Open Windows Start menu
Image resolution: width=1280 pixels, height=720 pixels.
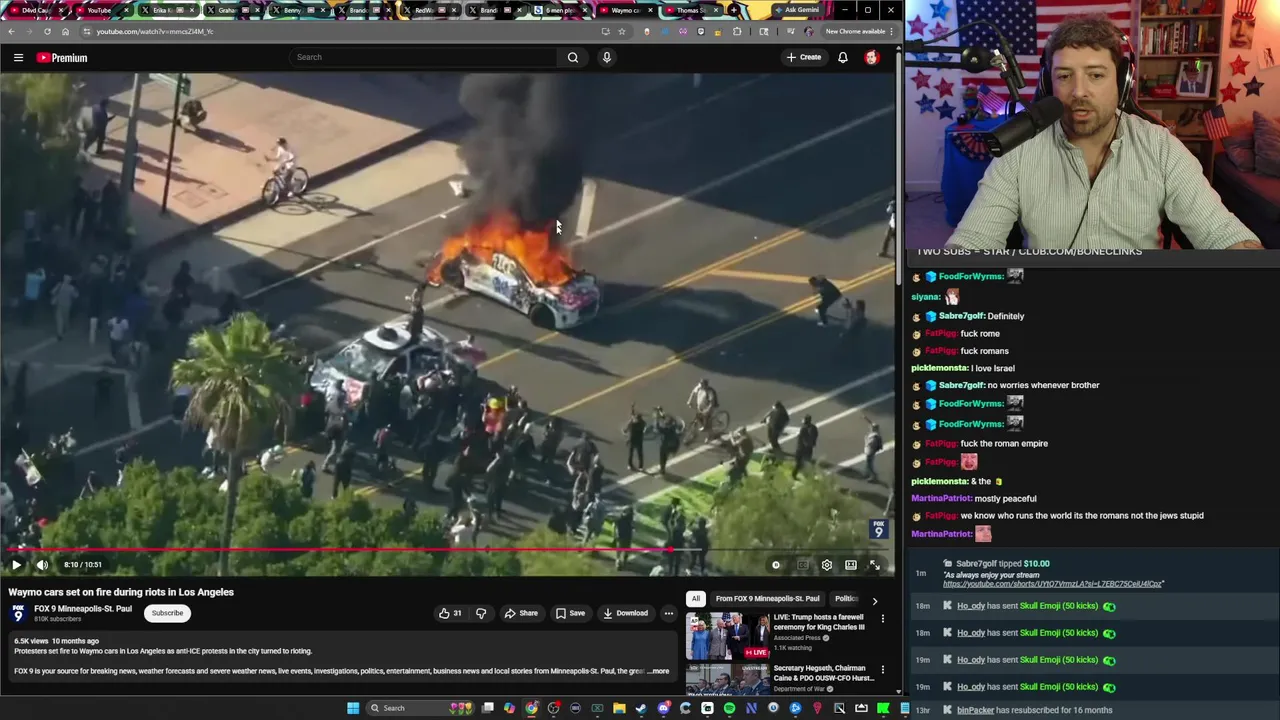(x=353, y=708)
